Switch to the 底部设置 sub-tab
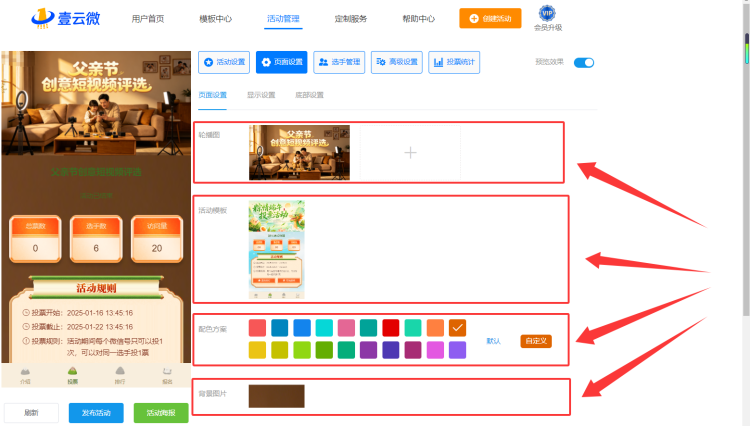The image size is (750, 426). coord(309,95)
